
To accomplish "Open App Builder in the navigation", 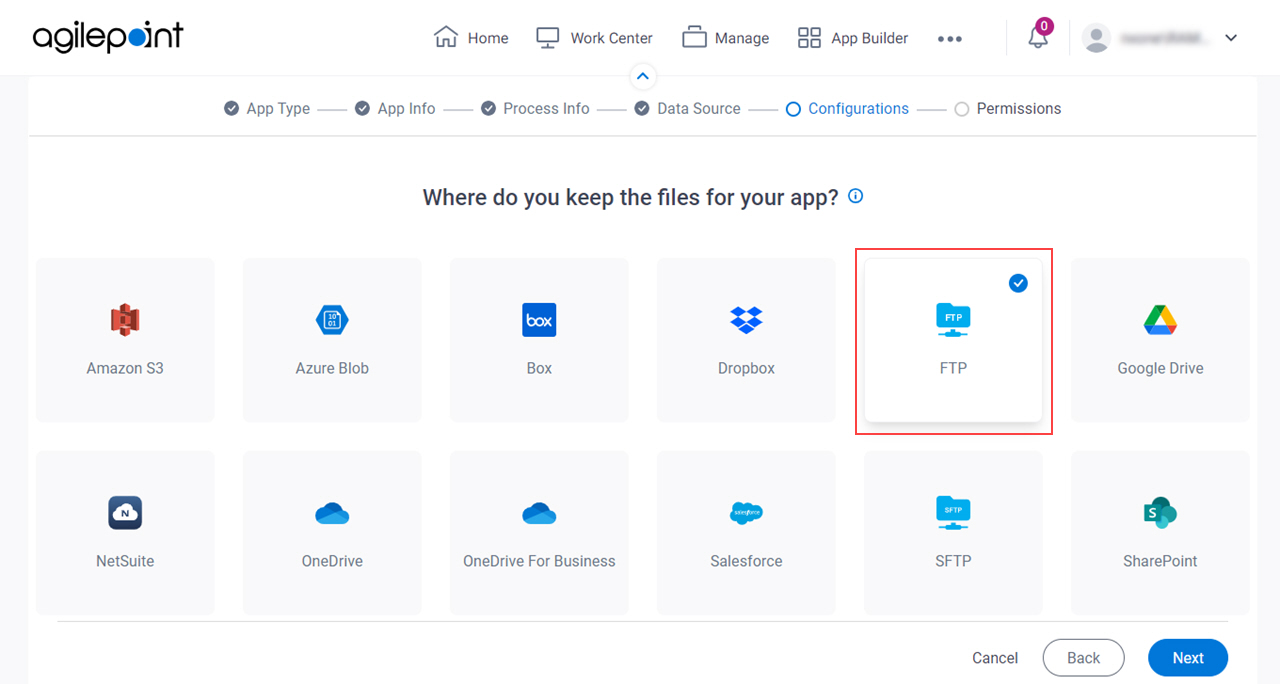I will pyautogui.click(x=853, y=38).
